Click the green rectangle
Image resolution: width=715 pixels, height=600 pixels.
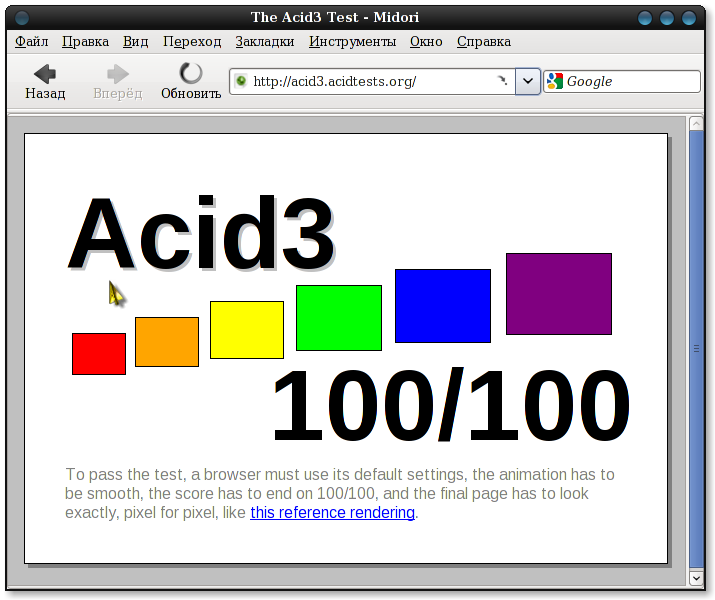pyautogui.click(x=339, y=318)
